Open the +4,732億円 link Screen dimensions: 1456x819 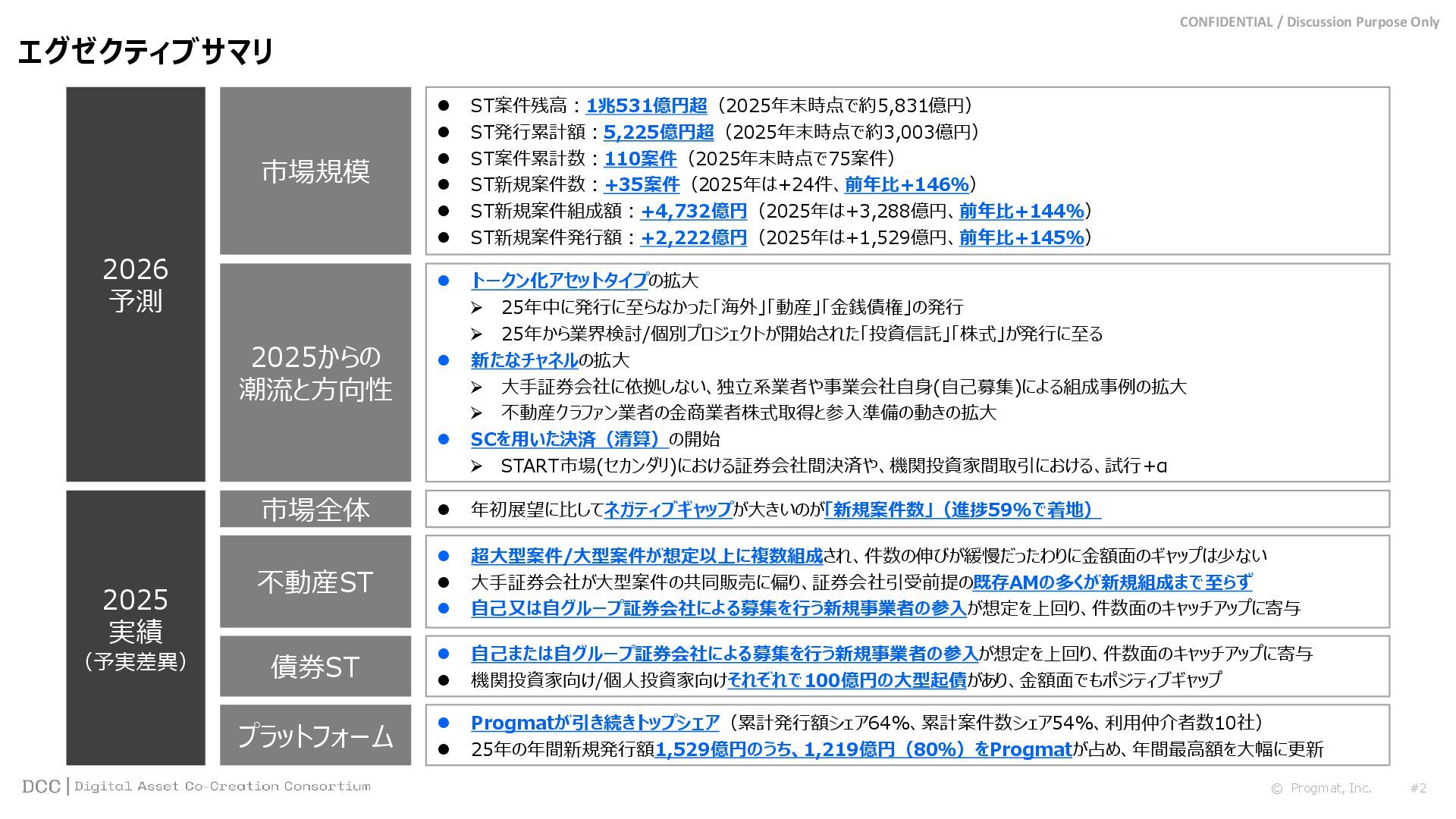tap(694, 211)
